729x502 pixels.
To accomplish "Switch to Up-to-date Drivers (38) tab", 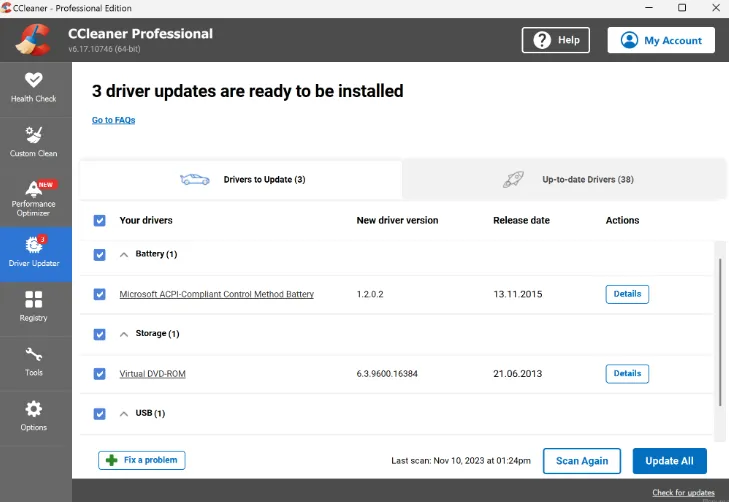I will [x=564, y=180].
